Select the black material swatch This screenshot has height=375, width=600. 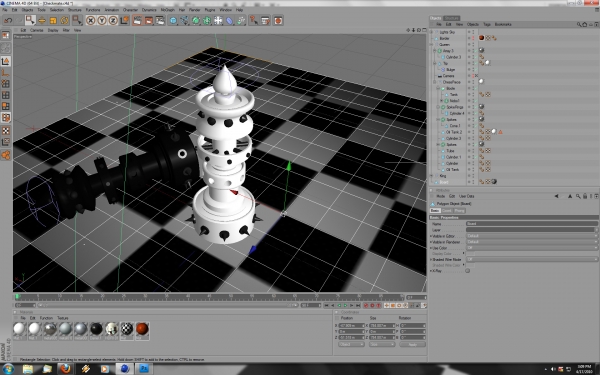(x=96, y=328)
